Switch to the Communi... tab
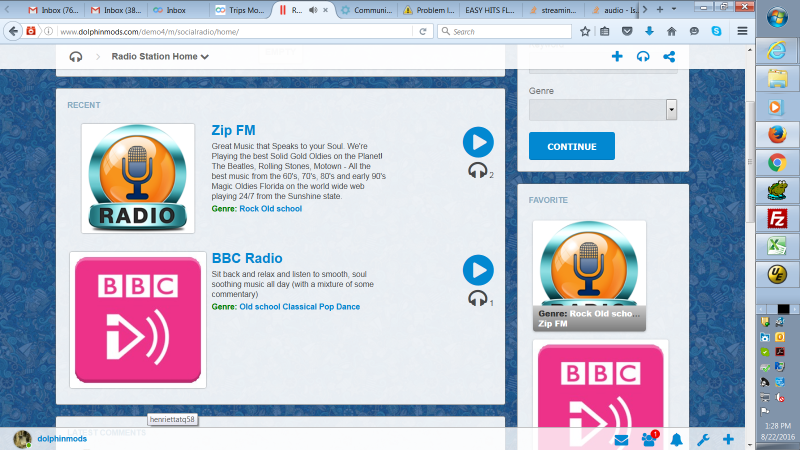Screen dimensions: 800x450 click(367, 10)
